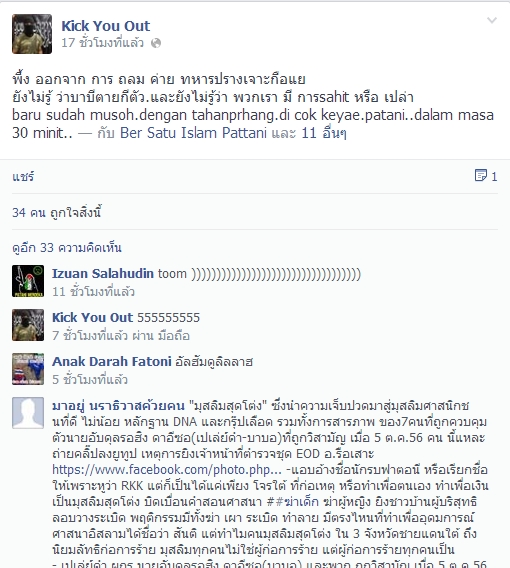Image resolution: width=510 pixels, height=568 pixels.
Task: Show the 11 อื่นๆ tagged people
Action: (324, 133)
